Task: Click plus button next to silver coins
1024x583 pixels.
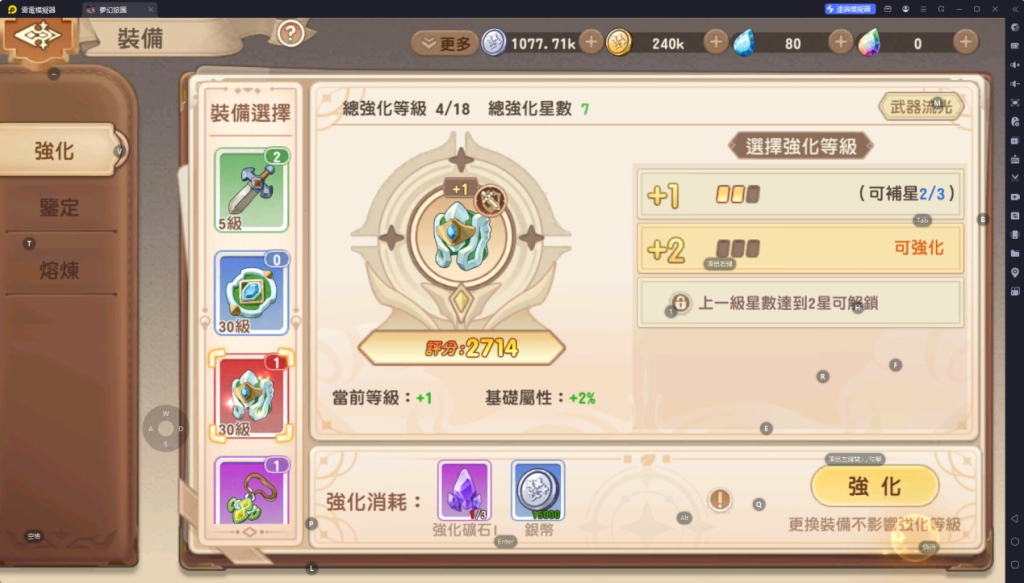Action: [x=591, y=42]
